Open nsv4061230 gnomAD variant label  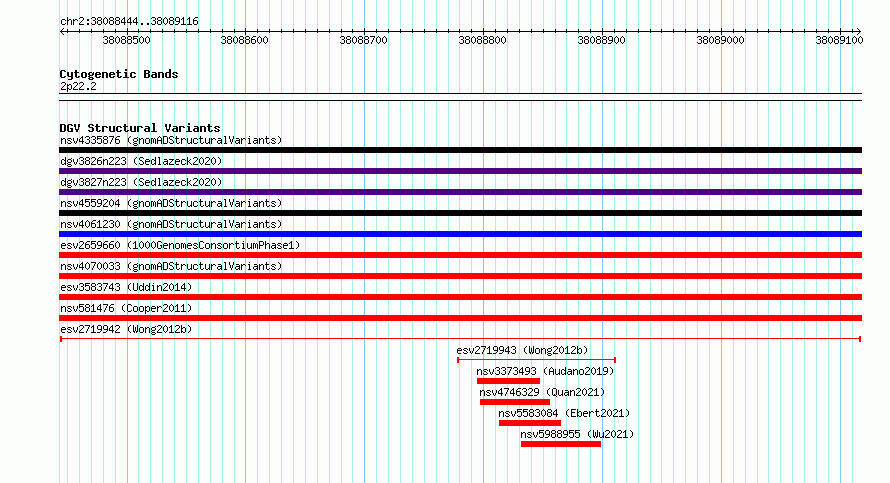click(171, 224)
